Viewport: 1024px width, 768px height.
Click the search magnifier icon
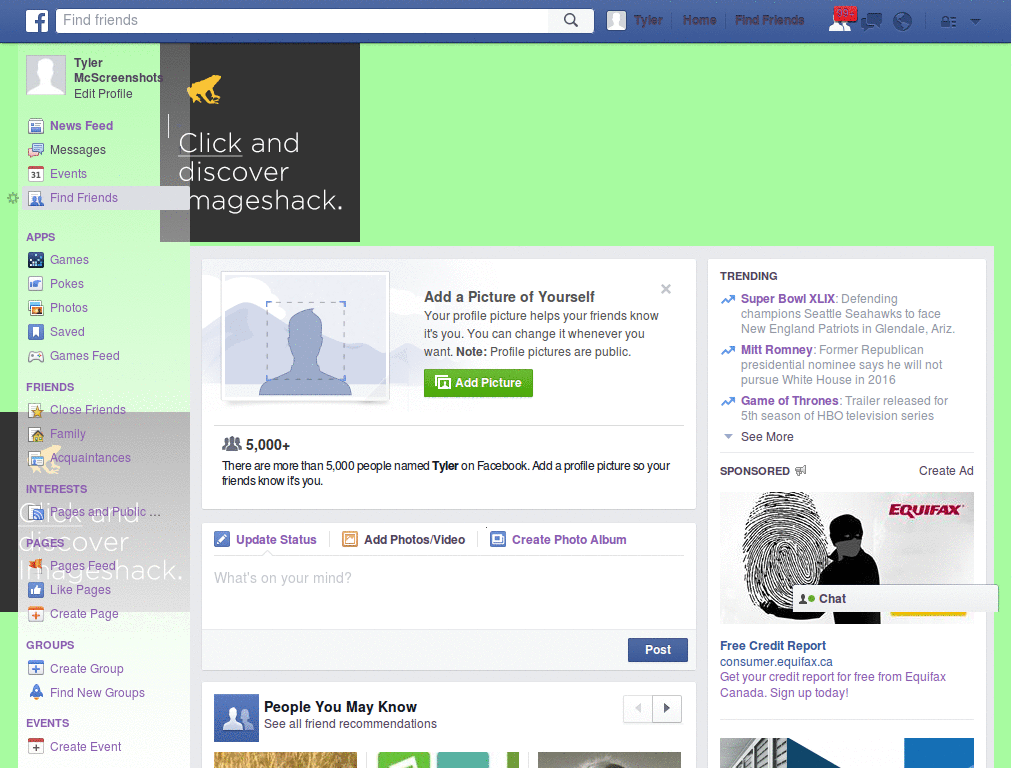click(571, 20)
